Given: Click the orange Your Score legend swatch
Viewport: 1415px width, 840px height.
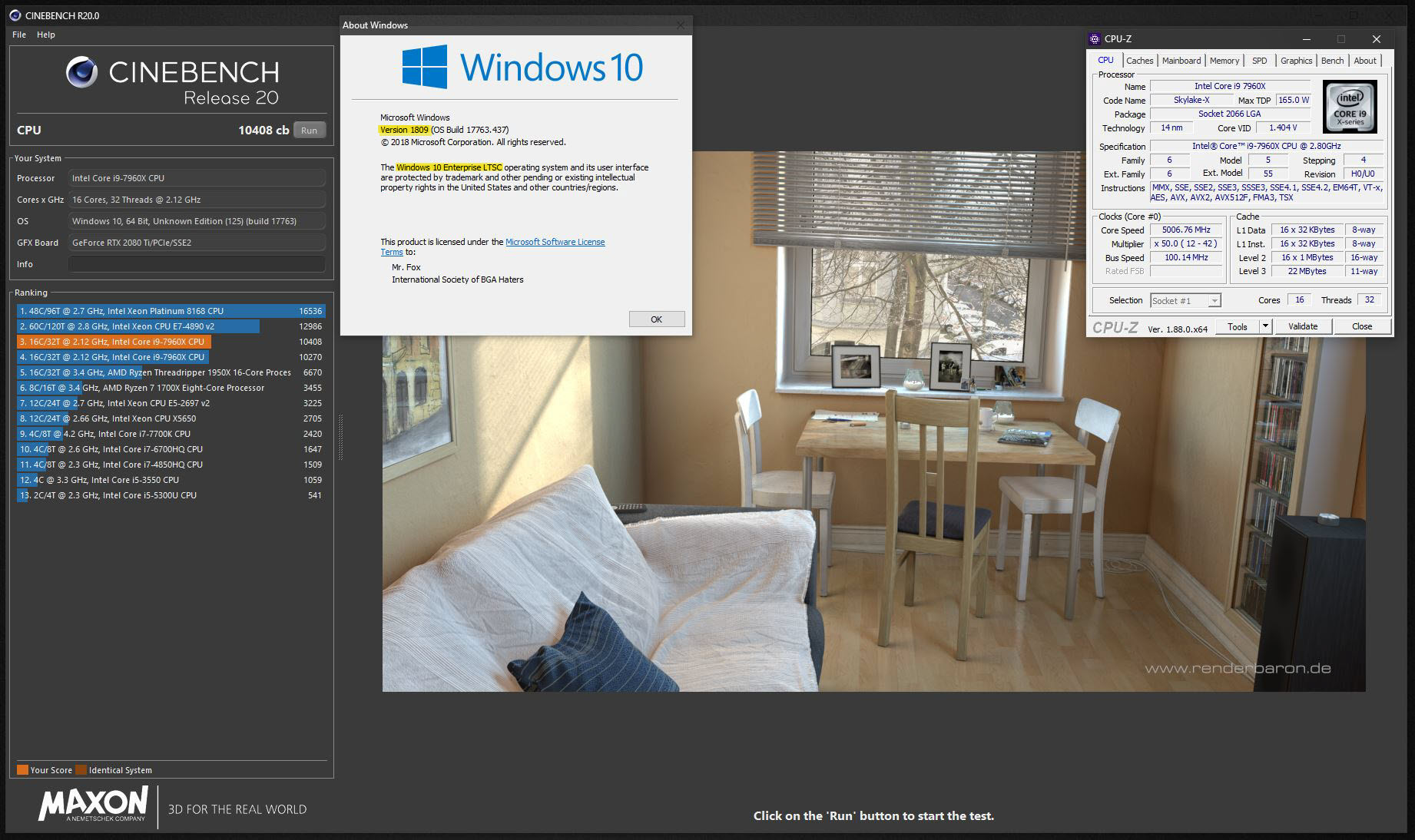Looking at the screenshot, I should pos(22,769).
